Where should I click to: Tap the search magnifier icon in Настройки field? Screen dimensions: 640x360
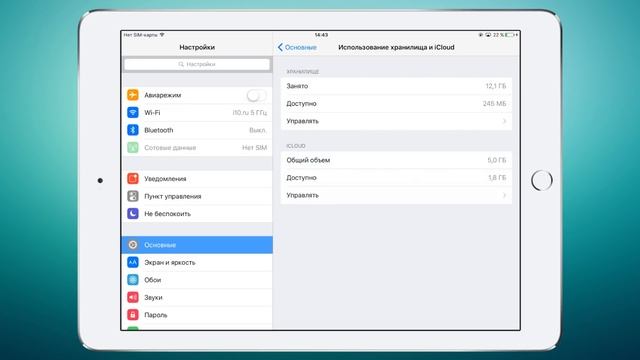[x=181, y=64]
